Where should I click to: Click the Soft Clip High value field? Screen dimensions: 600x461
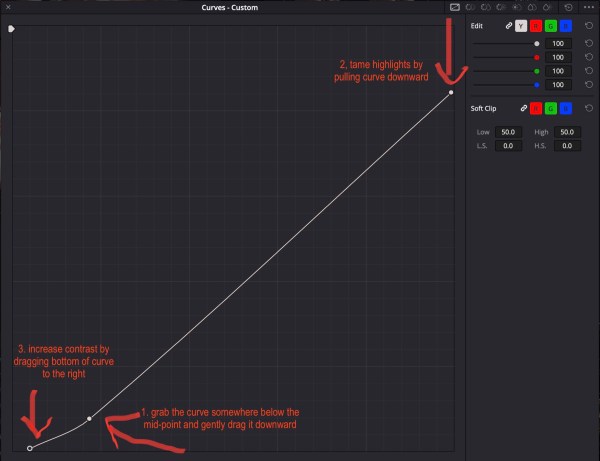565,132
